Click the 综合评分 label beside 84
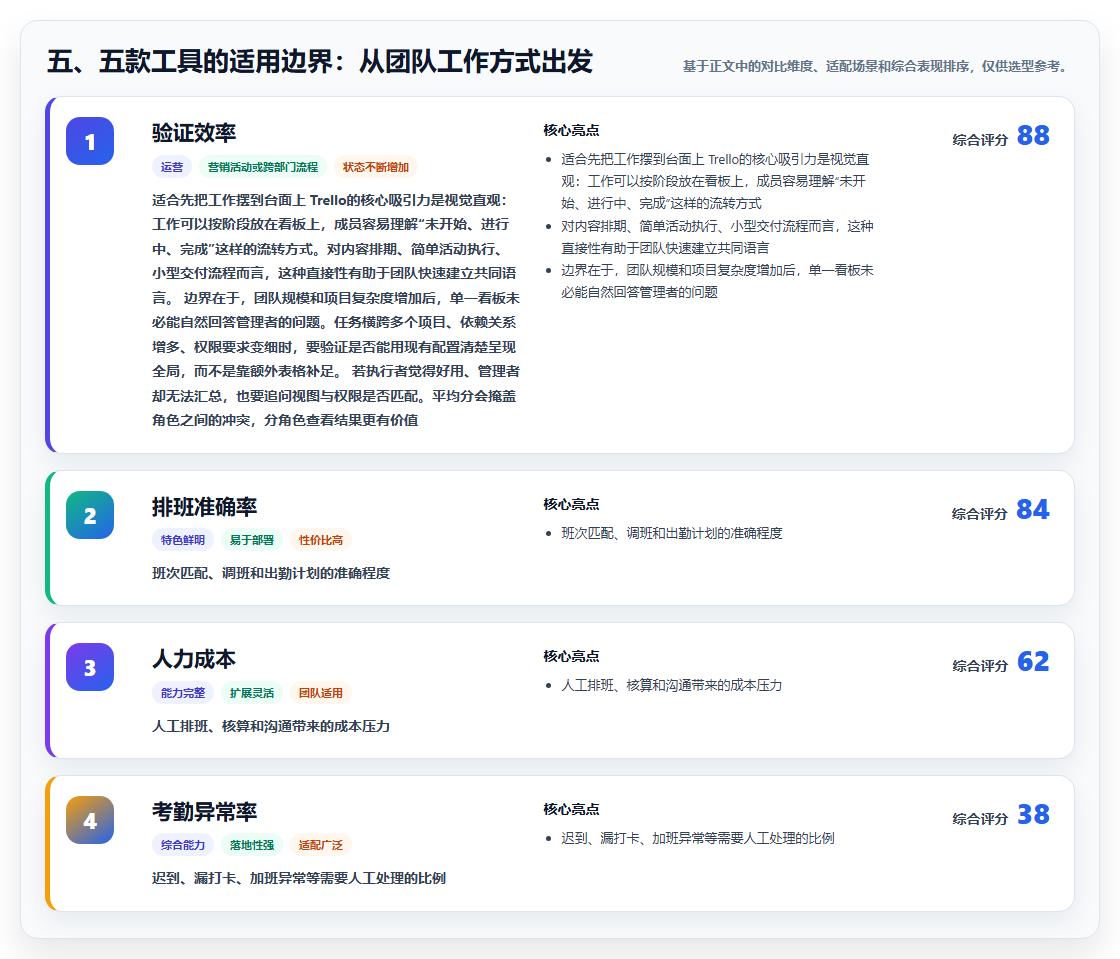The height and width of the screenshot is (959, 1120). tap(980, 514)
